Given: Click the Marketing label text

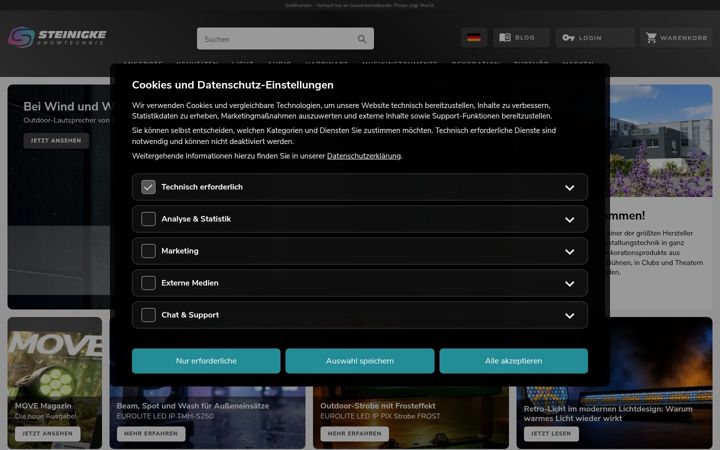Looking at the screenshot, I should 180,251.
